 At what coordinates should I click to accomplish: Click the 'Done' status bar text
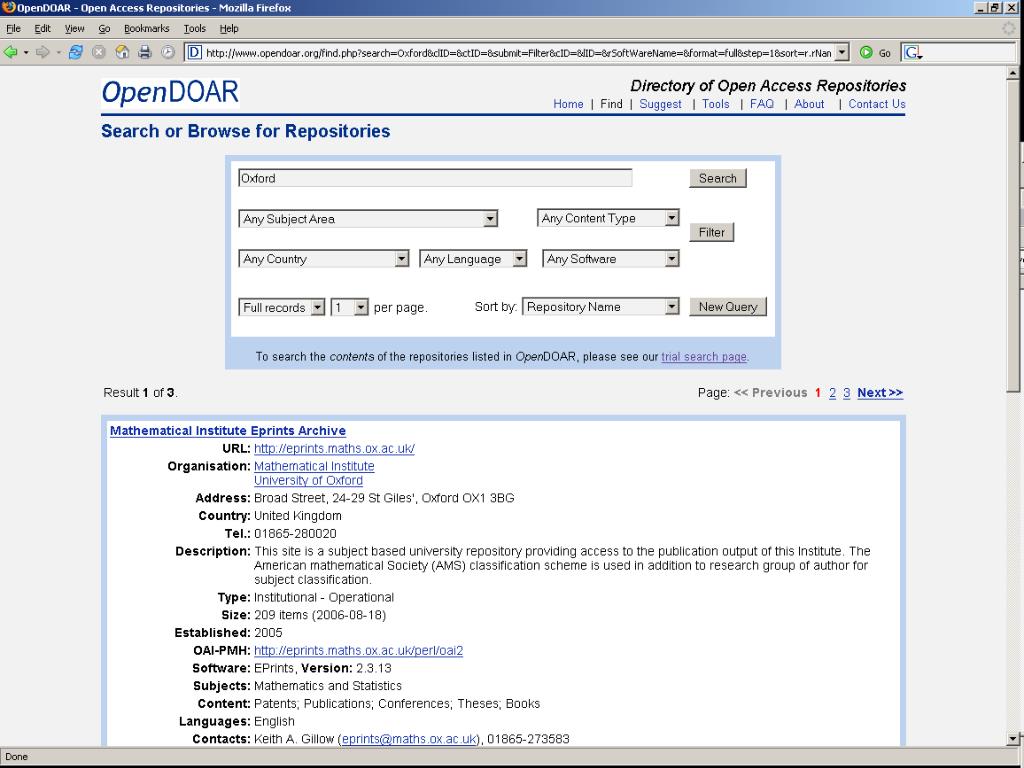tap(16, 757)
